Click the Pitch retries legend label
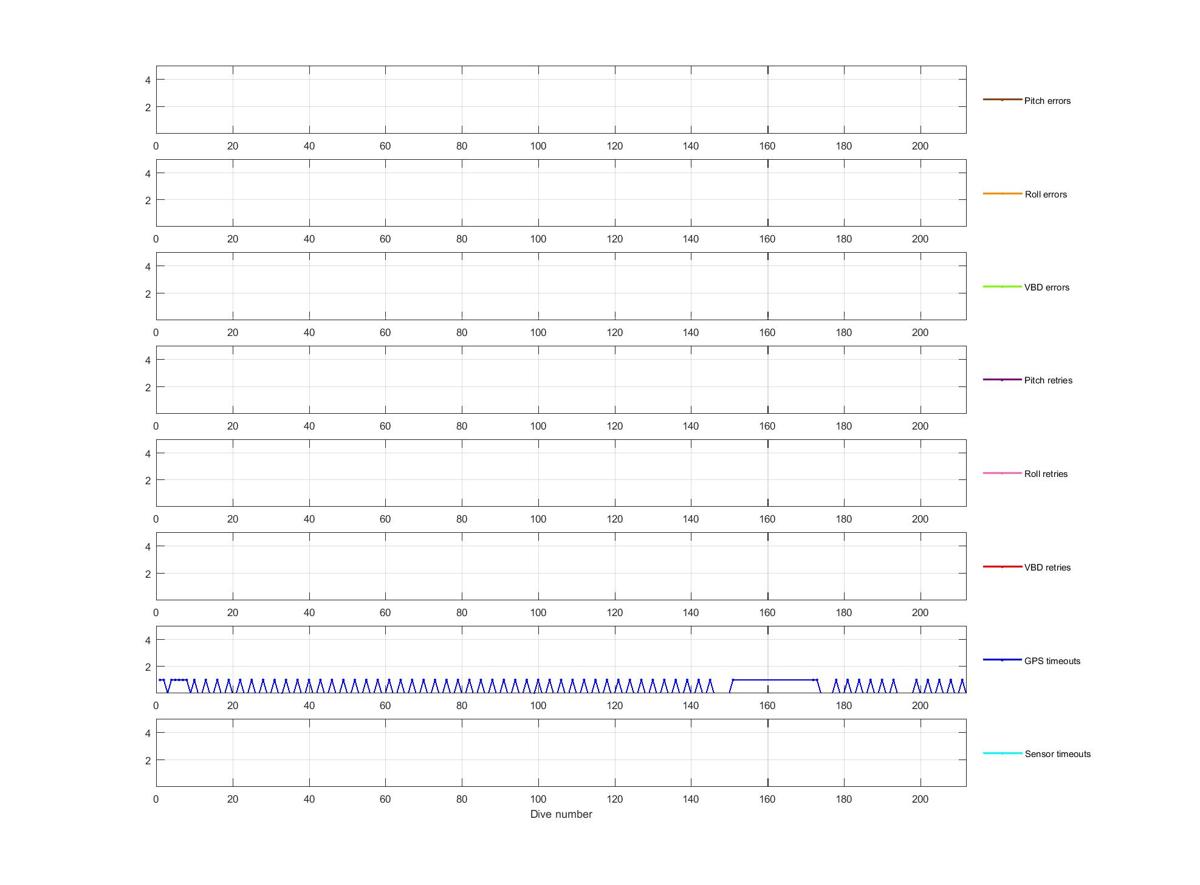Screen dimensions: 1200x885 pos(1048,381)
